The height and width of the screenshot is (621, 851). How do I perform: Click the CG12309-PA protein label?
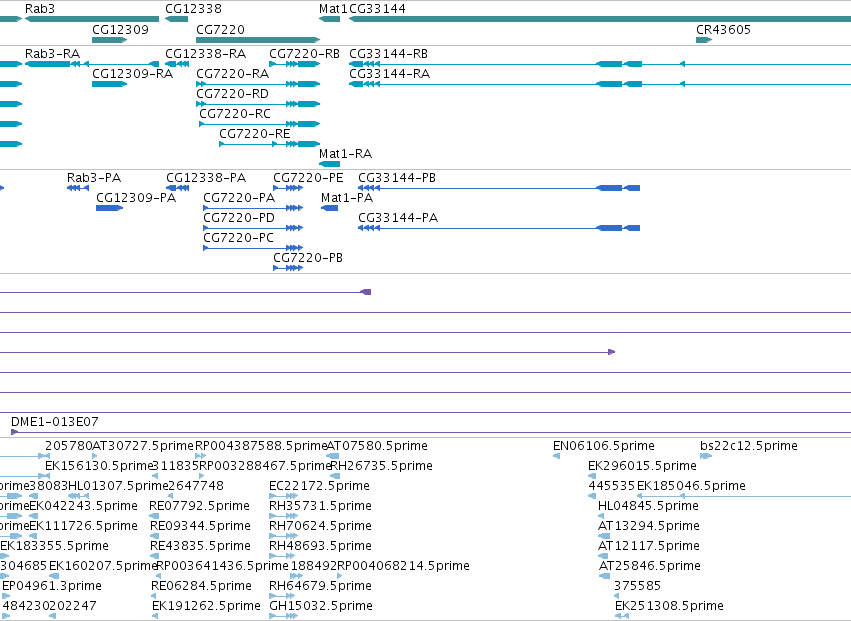pyautogui.click(x=136, y=198)
